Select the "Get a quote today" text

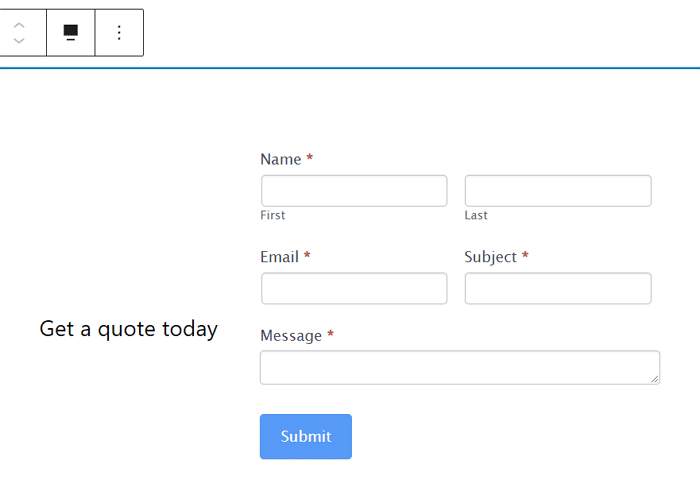(128, 329)
